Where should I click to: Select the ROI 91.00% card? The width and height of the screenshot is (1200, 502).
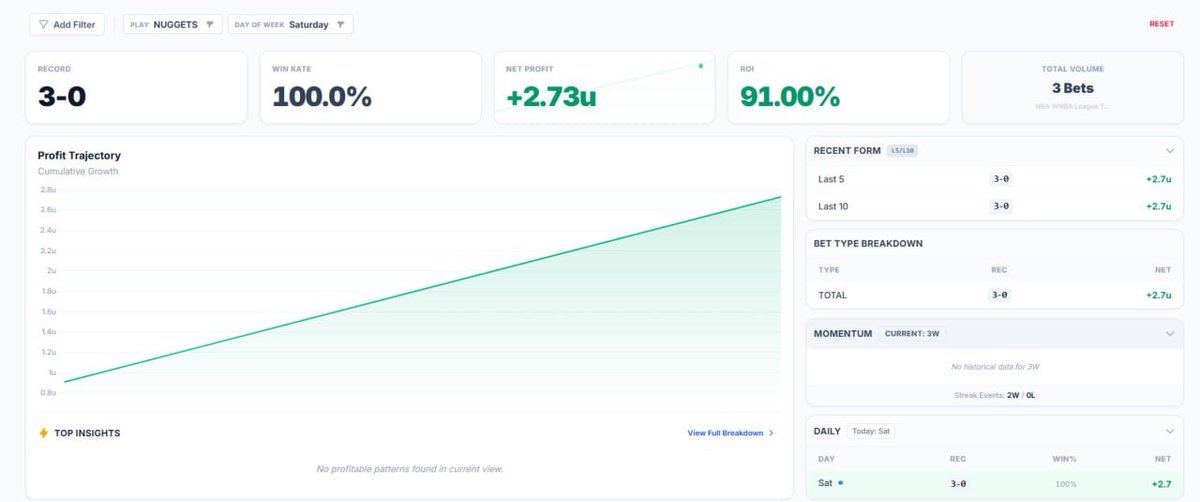838,88
